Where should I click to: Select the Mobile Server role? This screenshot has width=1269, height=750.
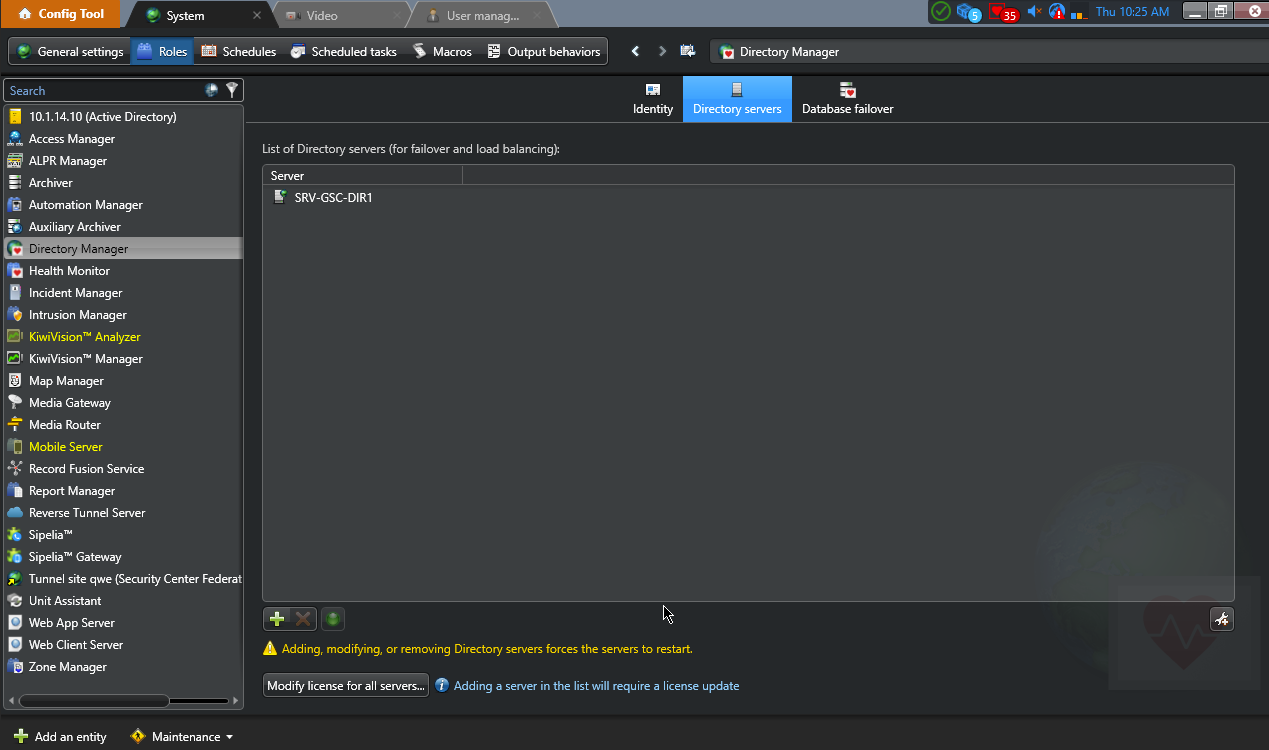coord(65,447)
